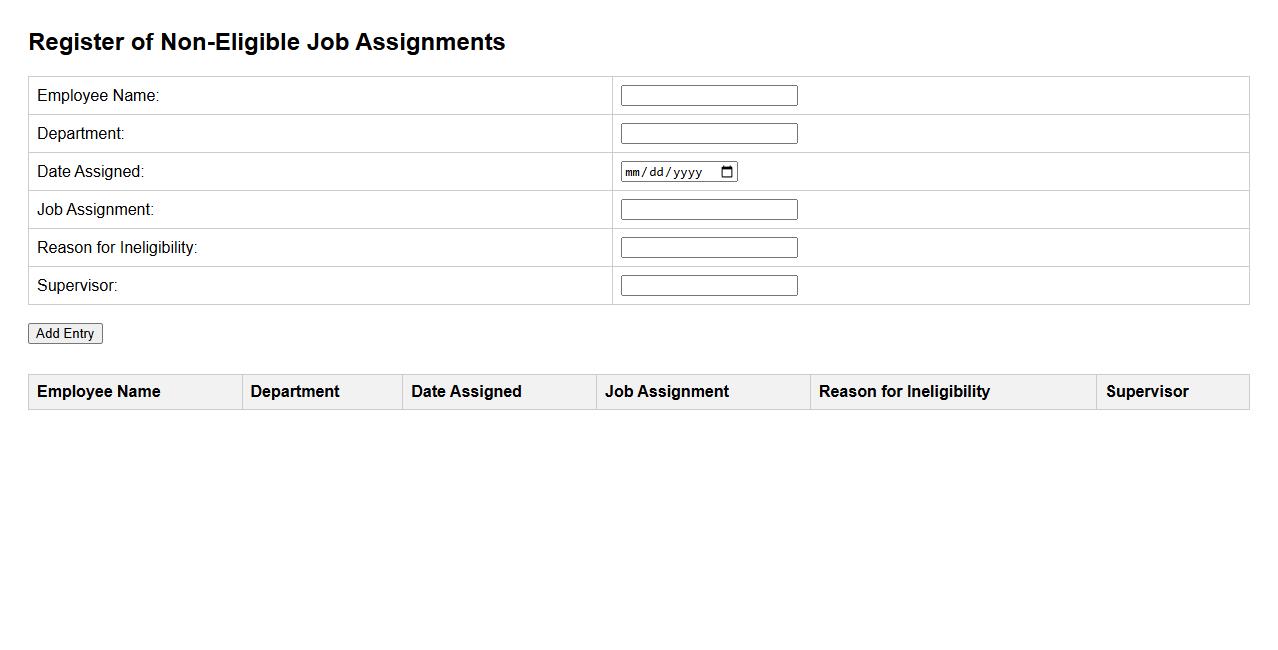Click the "Job Assignment:" form label

coord(95,210)
